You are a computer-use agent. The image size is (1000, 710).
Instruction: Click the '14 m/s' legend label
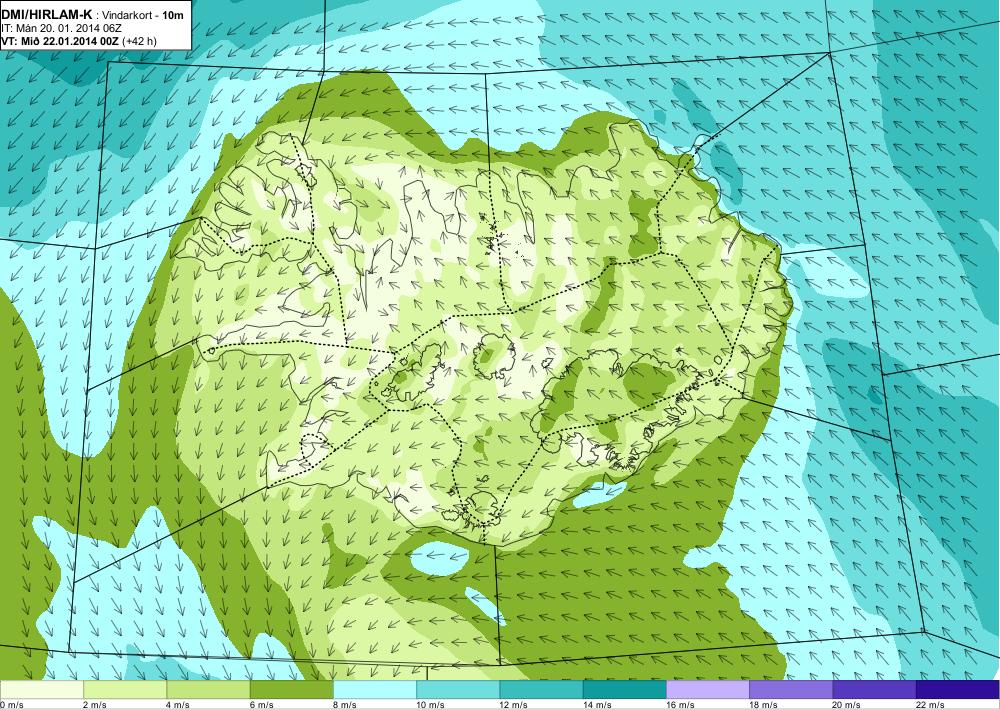(x=597, y=704)
